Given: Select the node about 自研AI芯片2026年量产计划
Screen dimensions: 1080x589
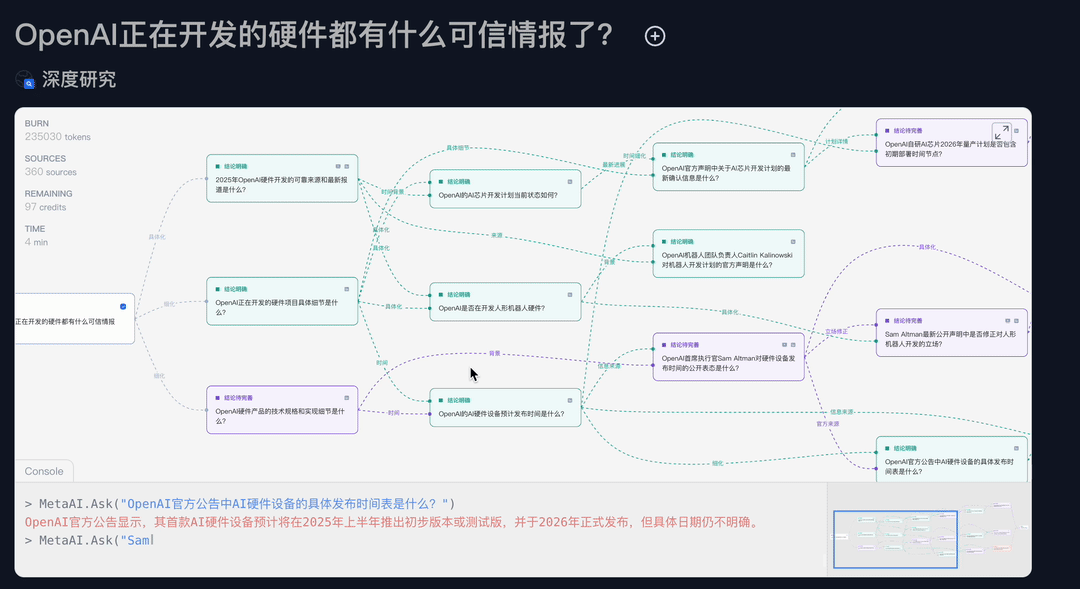Looking at the screenshot, I should [951, 143].
